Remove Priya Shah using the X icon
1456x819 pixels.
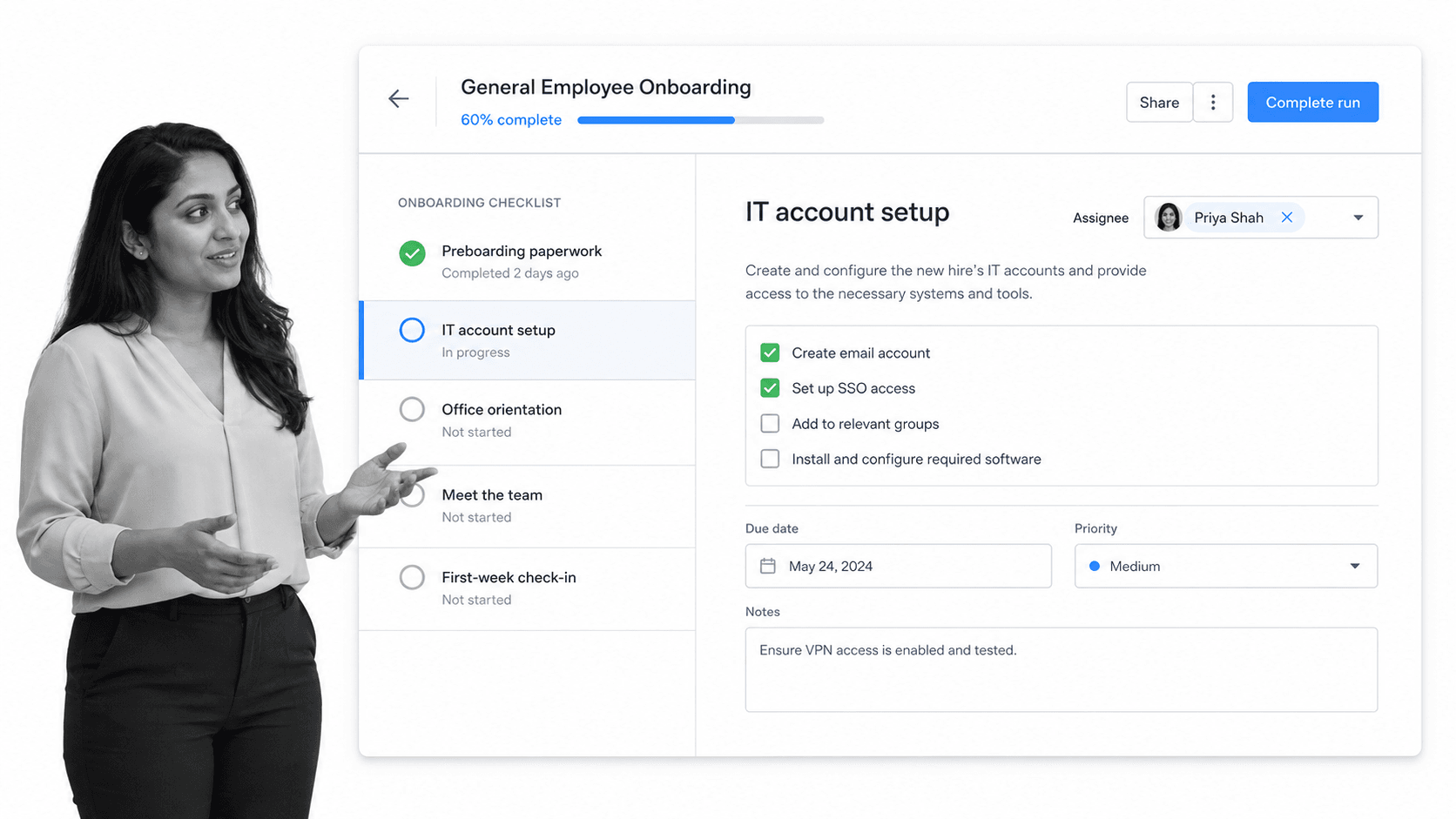(1287, 218)
